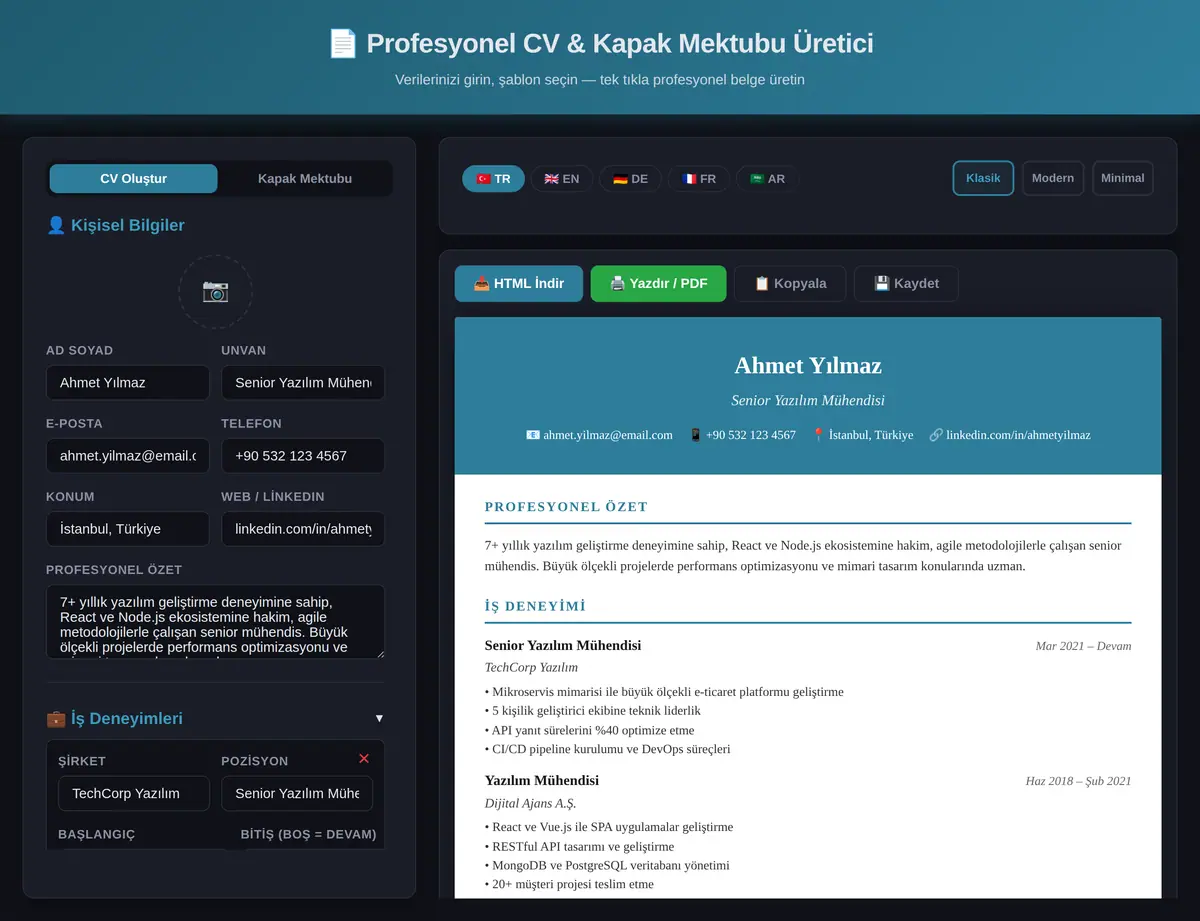This screenshot has width=1200, height=921.
Task: Click the CI/CD pipeline bullet line
Action: tap(608, 749)
